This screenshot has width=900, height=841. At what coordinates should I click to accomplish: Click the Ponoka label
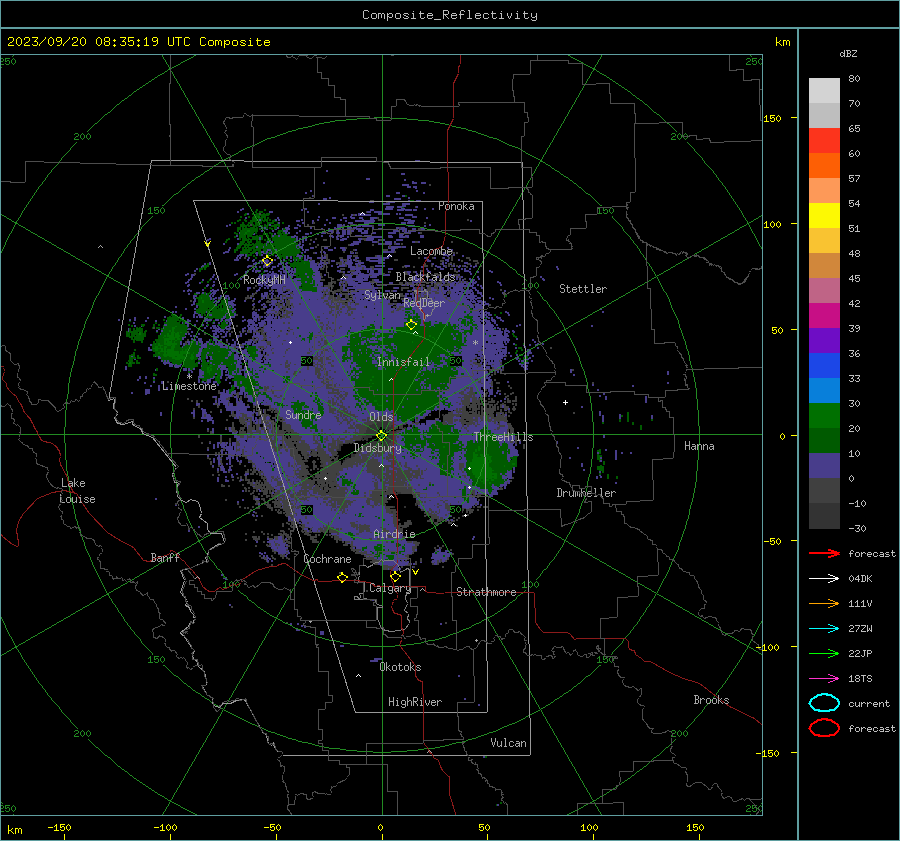tap(456, 207)
